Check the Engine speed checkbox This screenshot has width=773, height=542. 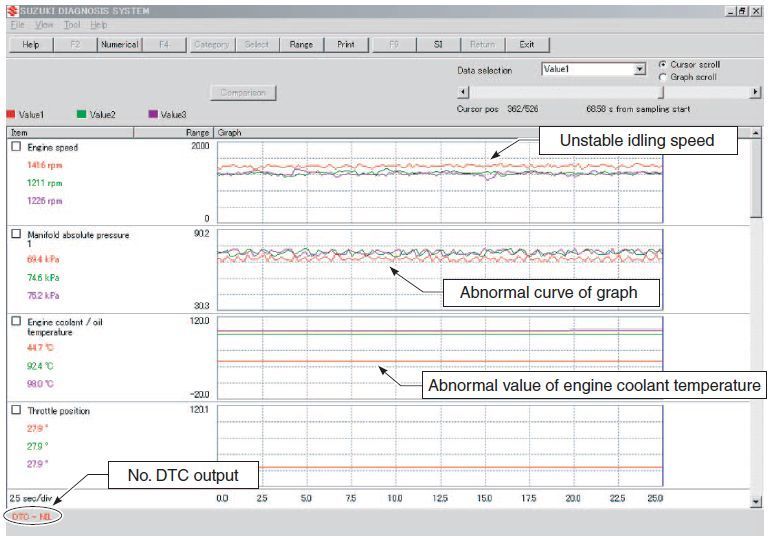point(16,146)
